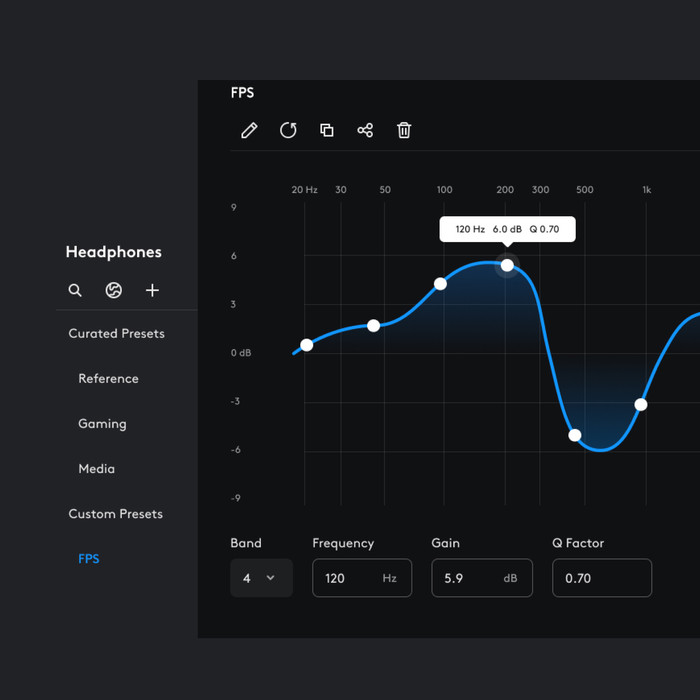Add a new preset with plus icon
This screenshot has height=700, width=700.
tap(152, 290)
